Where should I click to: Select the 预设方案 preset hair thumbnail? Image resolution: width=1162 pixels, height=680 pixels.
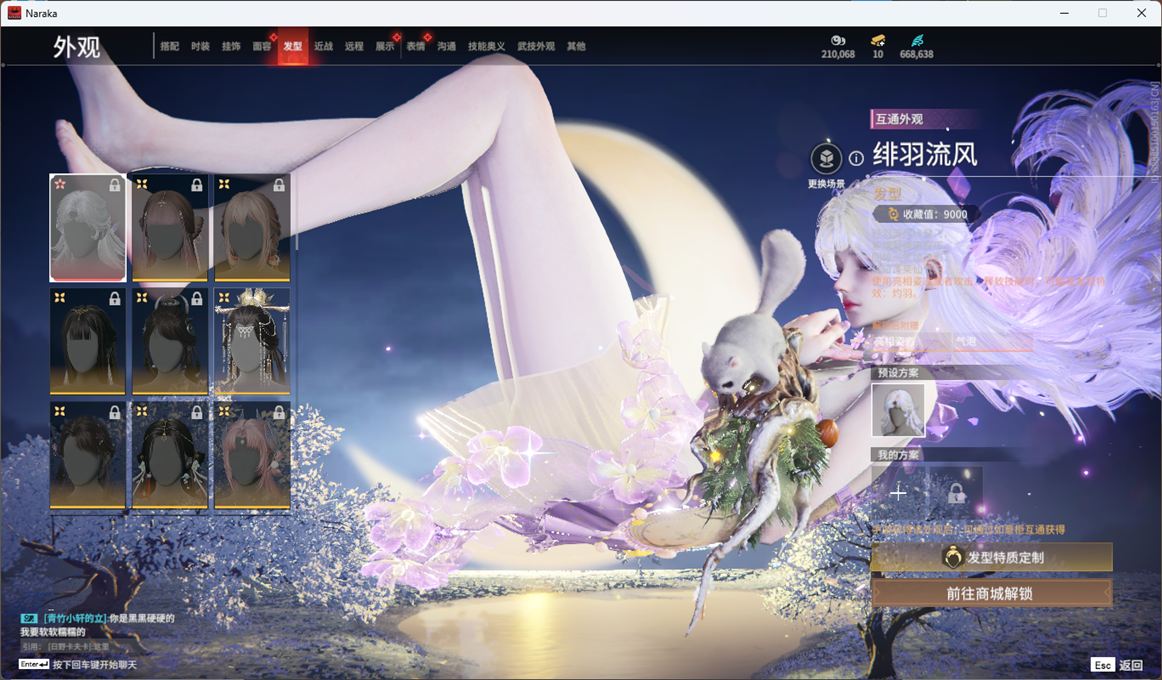897,410
